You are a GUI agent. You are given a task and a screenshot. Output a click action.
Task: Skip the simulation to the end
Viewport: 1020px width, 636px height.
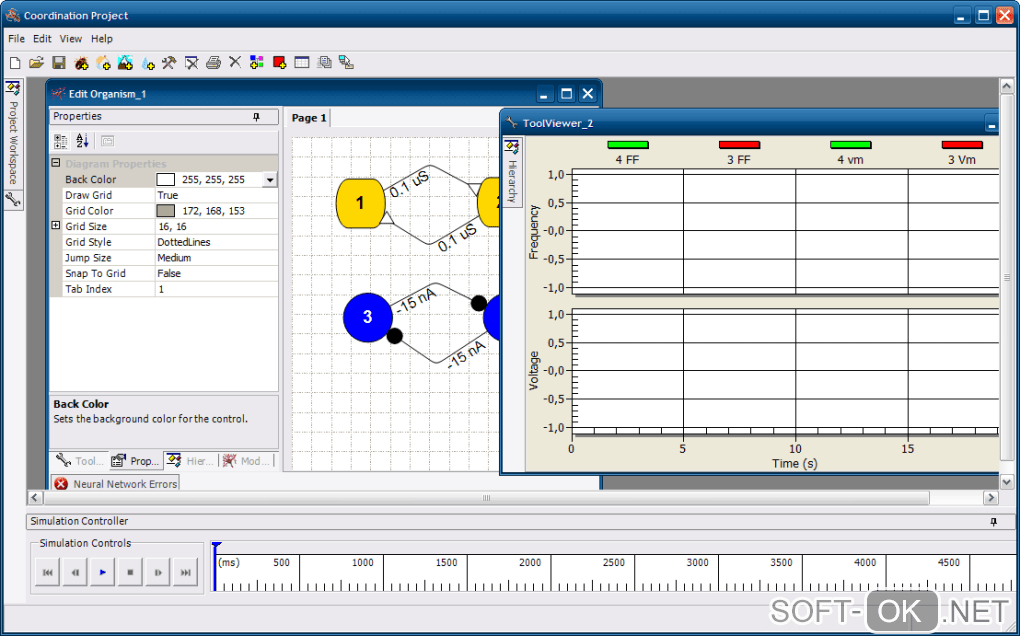click(x=185, y=572)
